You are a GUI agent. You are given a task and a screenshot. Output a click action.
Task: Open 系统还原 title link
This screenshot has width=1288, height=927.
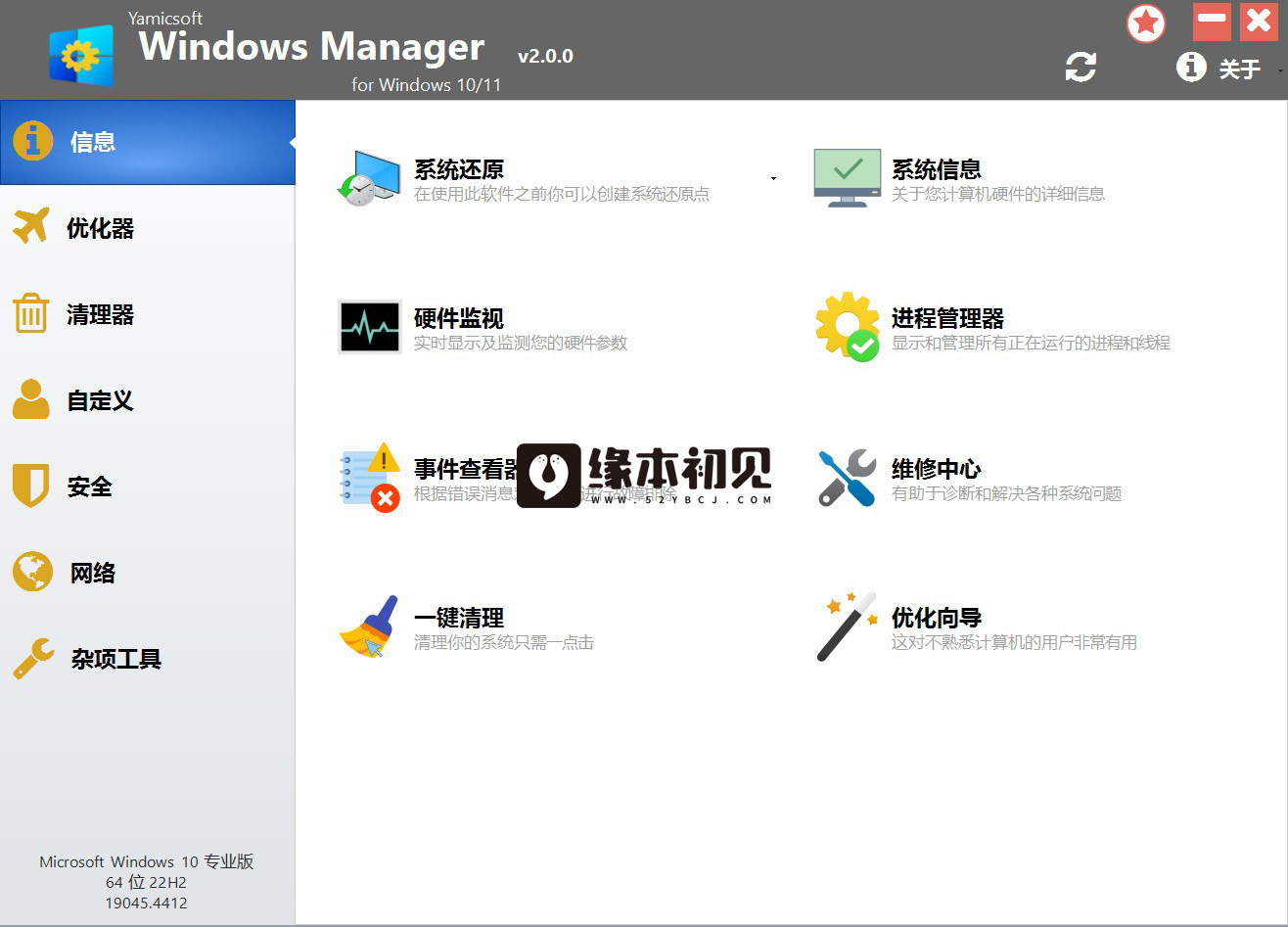click(459, 169)
